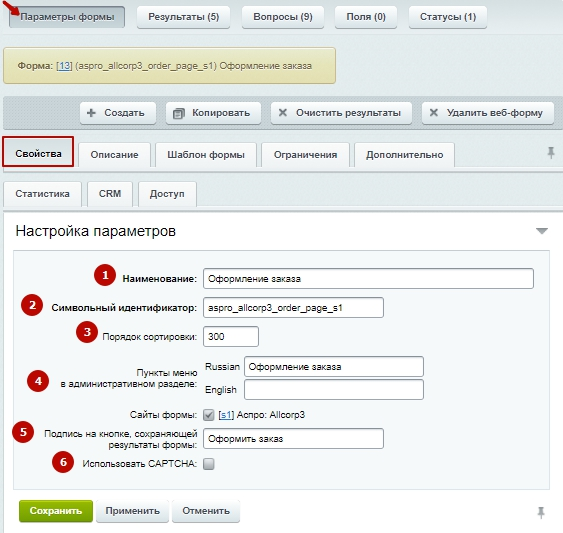Switch to the Шаблон формы tab
Image resolution: width=563 pixels, height=533 pixels.
pos(206,155)
